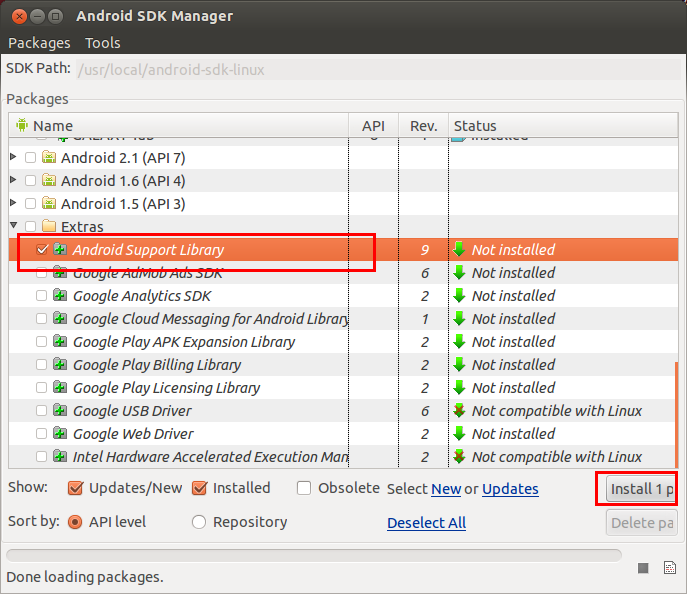Click the Google USB Driver package icon

click(x=60, y=410)
